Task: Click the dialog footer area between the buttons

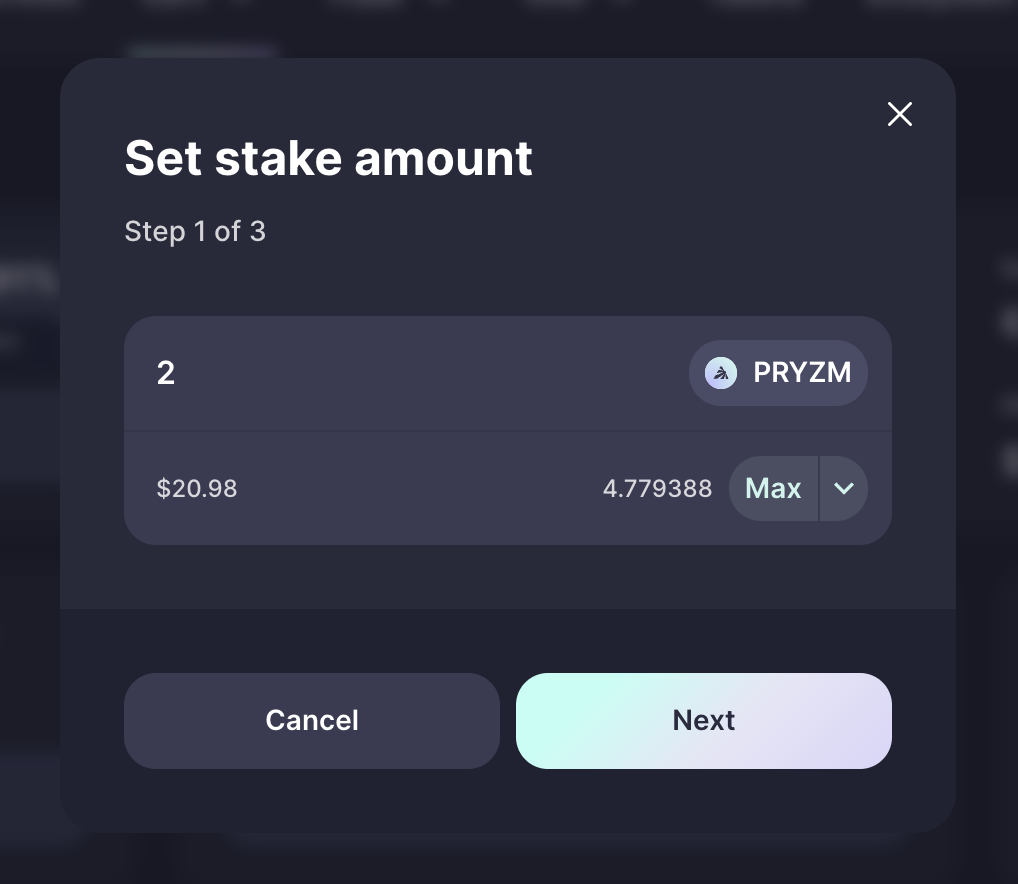Action: [x=508, y=720]
